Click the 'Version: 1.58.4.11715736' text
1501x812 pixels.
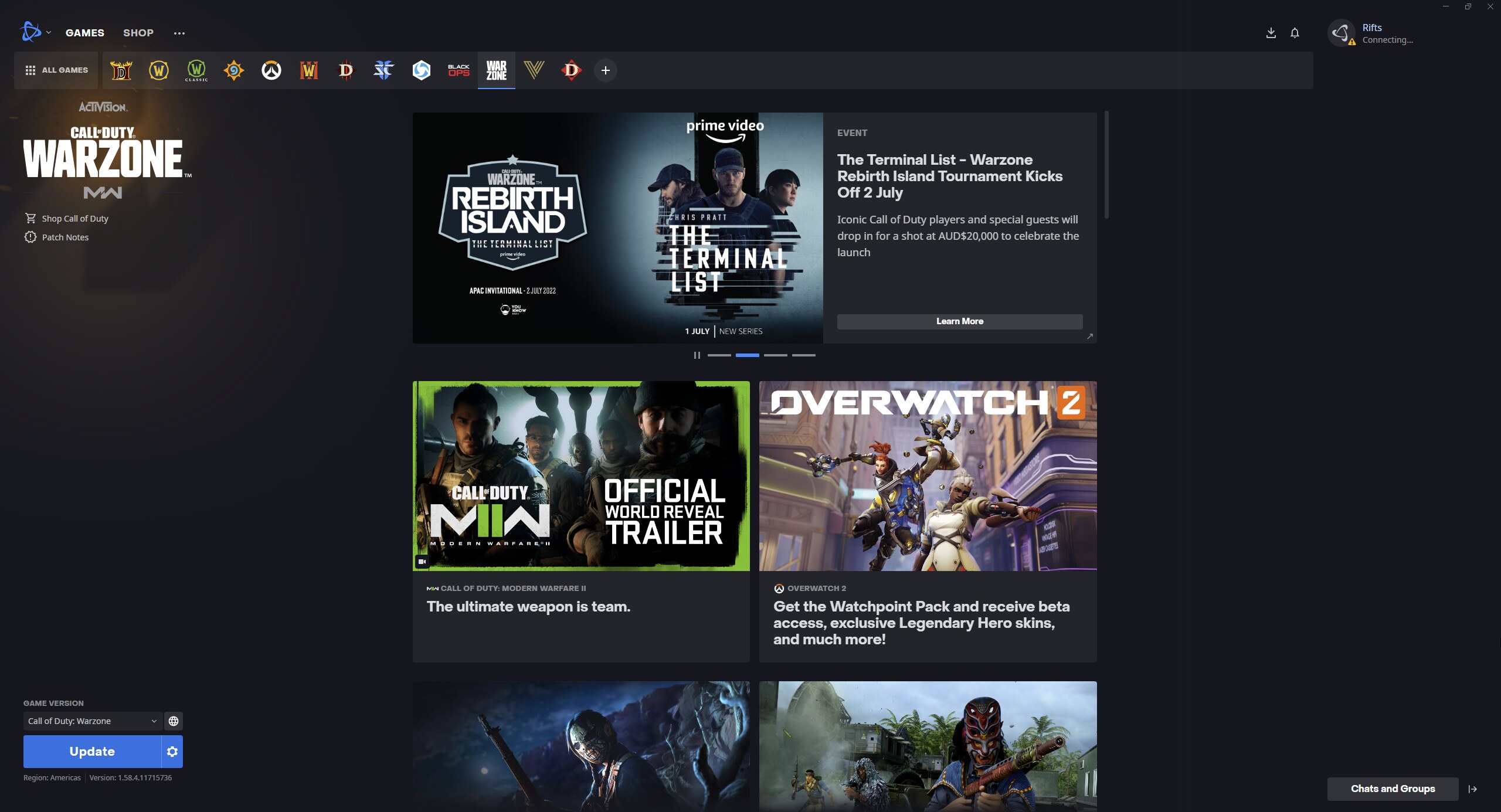click(x=131, y=778)
